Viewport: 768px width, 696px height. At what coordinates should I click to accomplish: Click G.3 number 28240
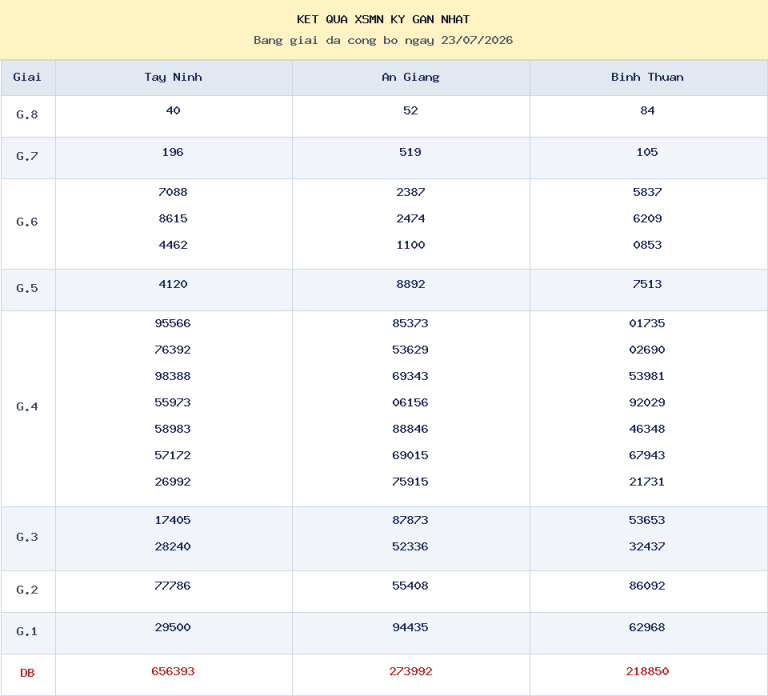172,547
